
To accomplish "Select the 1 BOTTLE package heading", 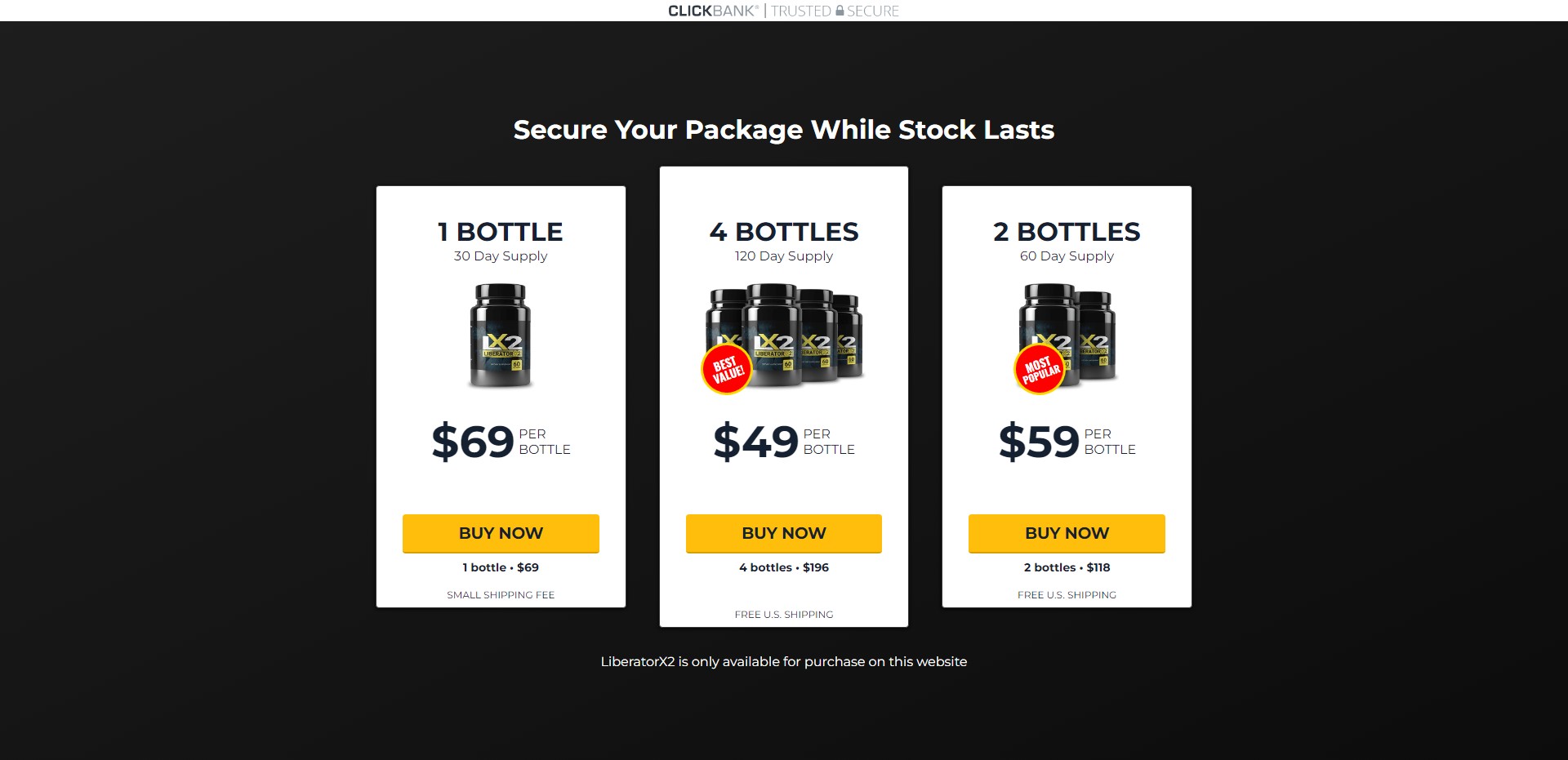I will 501,232.
